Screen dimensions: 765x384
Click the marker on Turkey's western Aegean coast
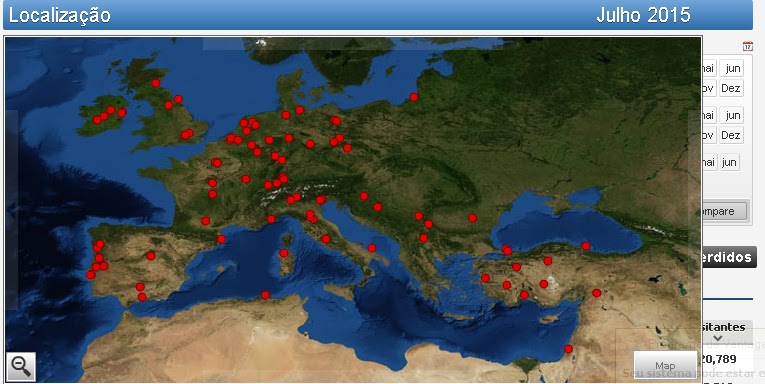[485, 278]
